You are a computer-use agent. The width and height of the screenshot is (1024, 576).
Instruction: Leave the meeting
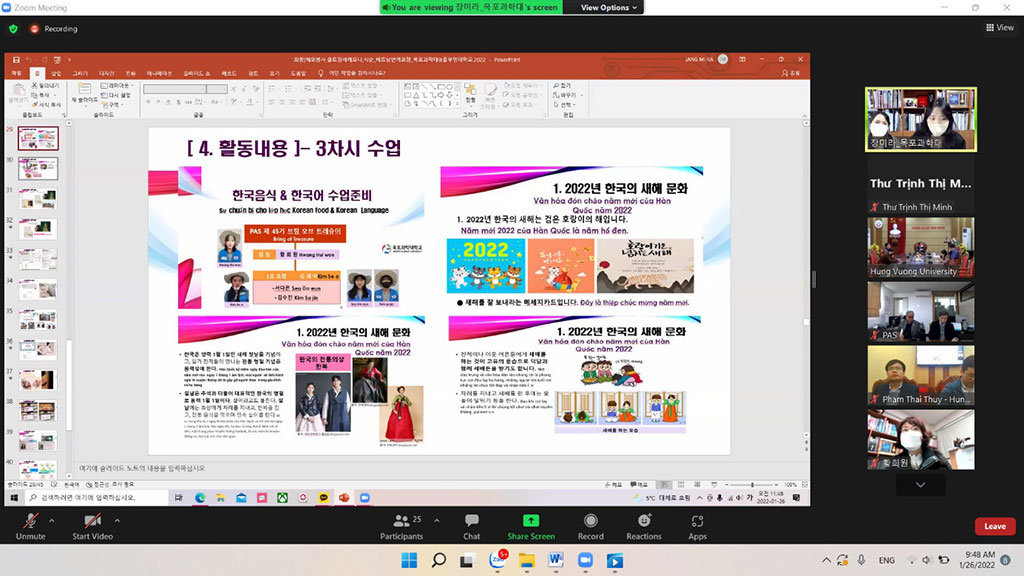coord(995,526)
